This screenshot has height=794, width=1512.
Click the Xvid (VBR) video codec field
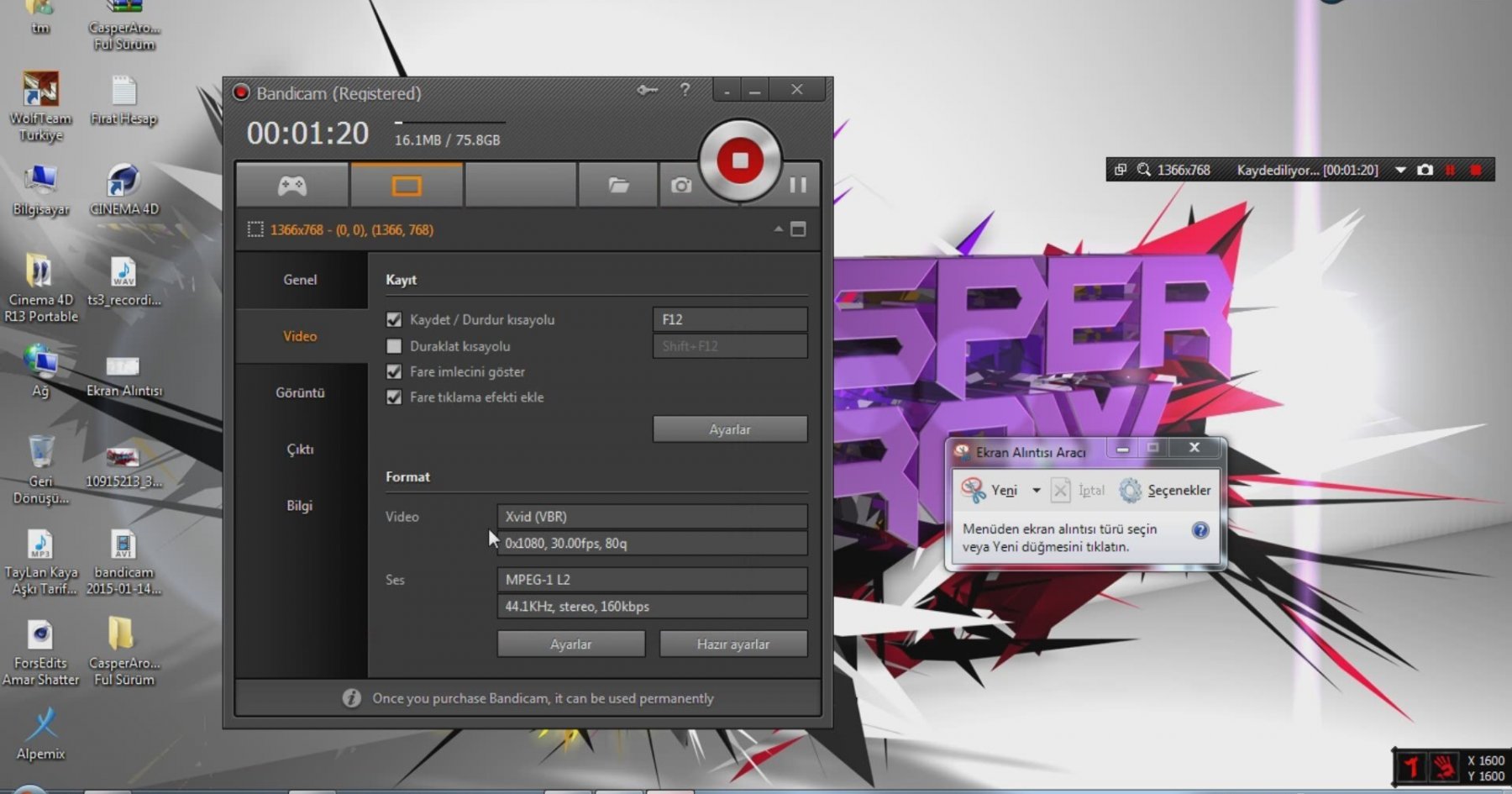point(652,517)
